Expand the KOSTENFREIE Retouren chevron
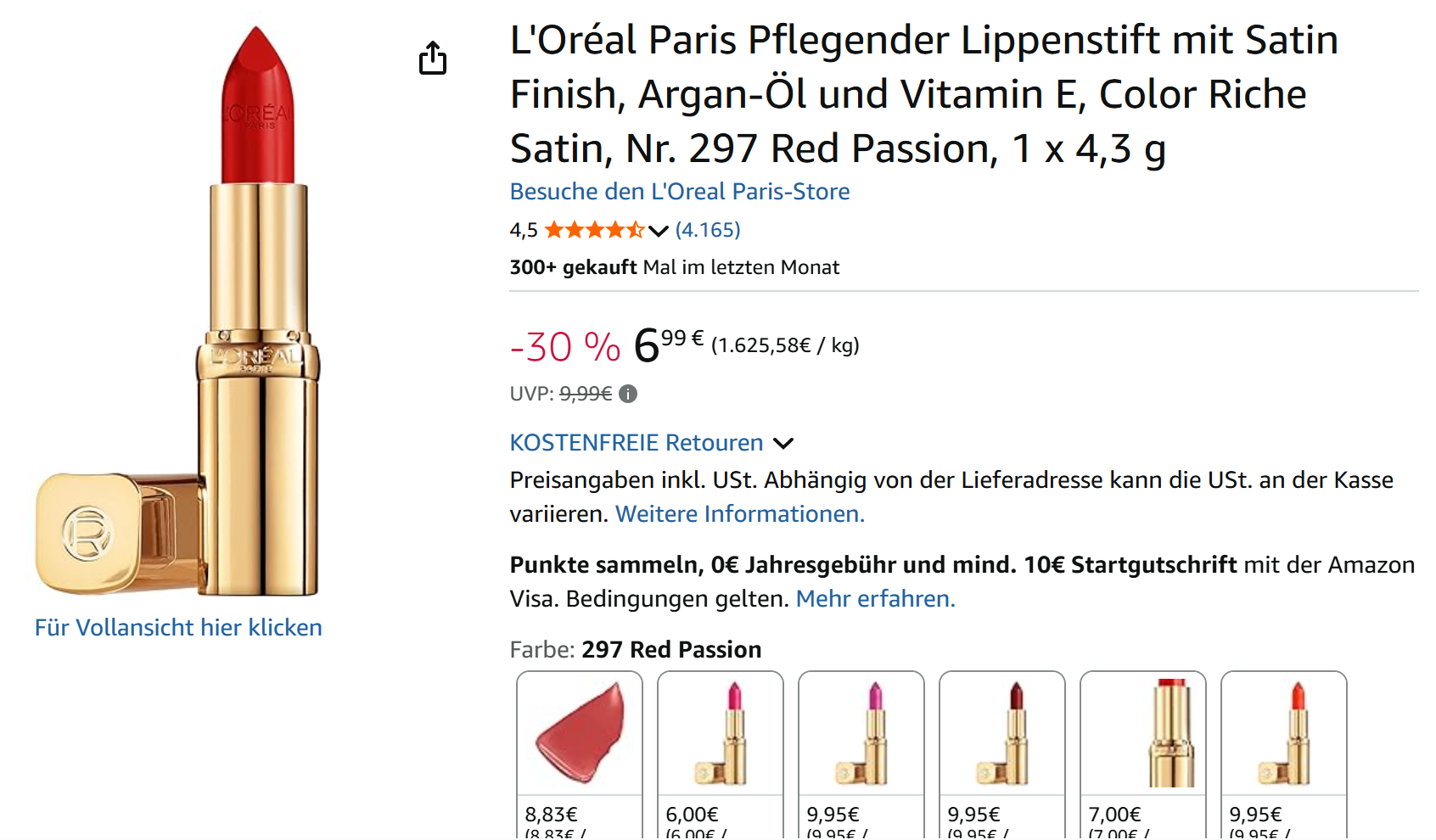Screen dimensions: 1436x840 [783, 443]
